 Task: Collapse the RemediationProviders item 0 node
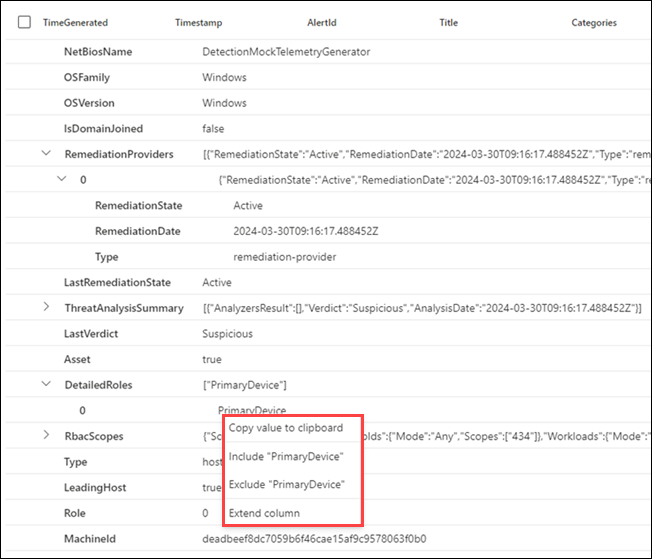click(62, 180)
